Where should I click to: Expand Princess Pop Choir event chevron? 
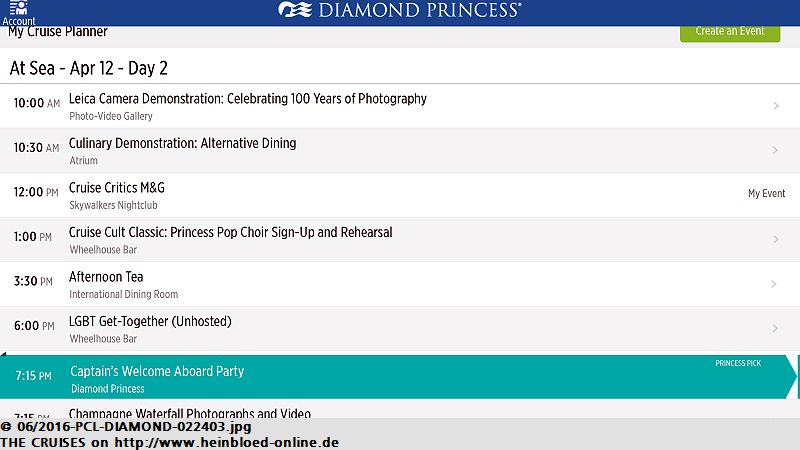[776, 239]
